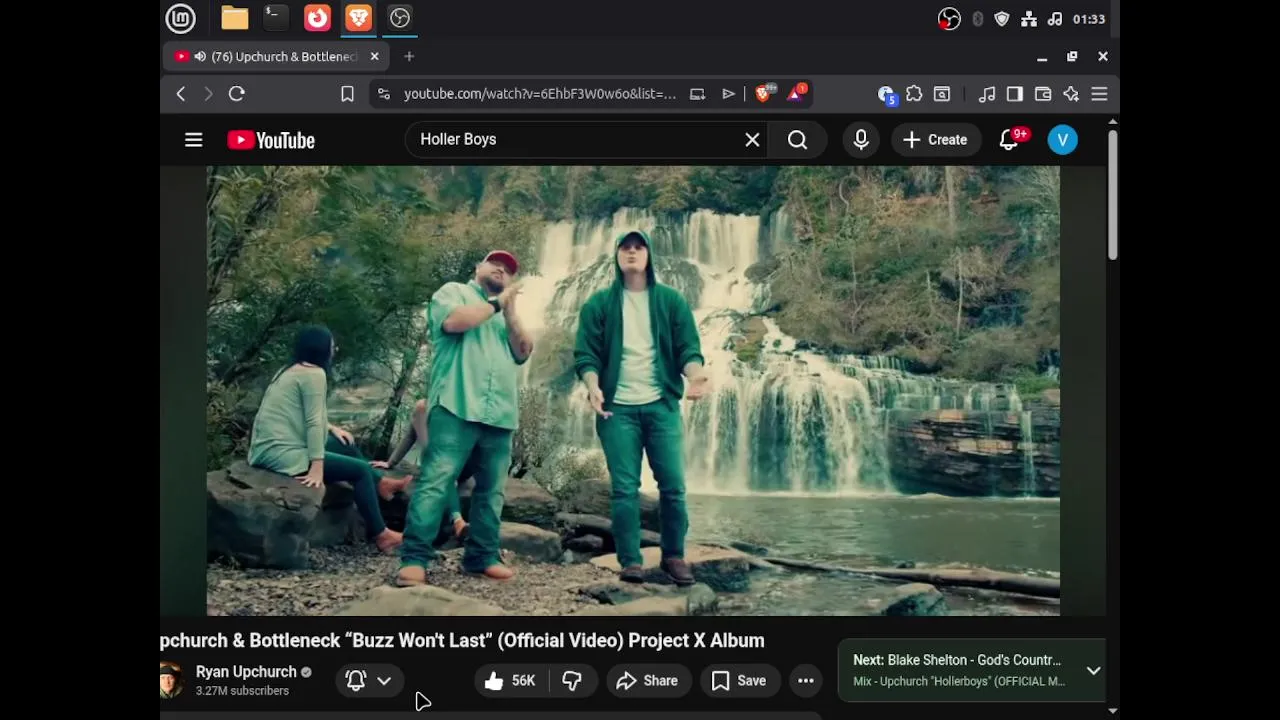Share this video

(x=648, y=681)
